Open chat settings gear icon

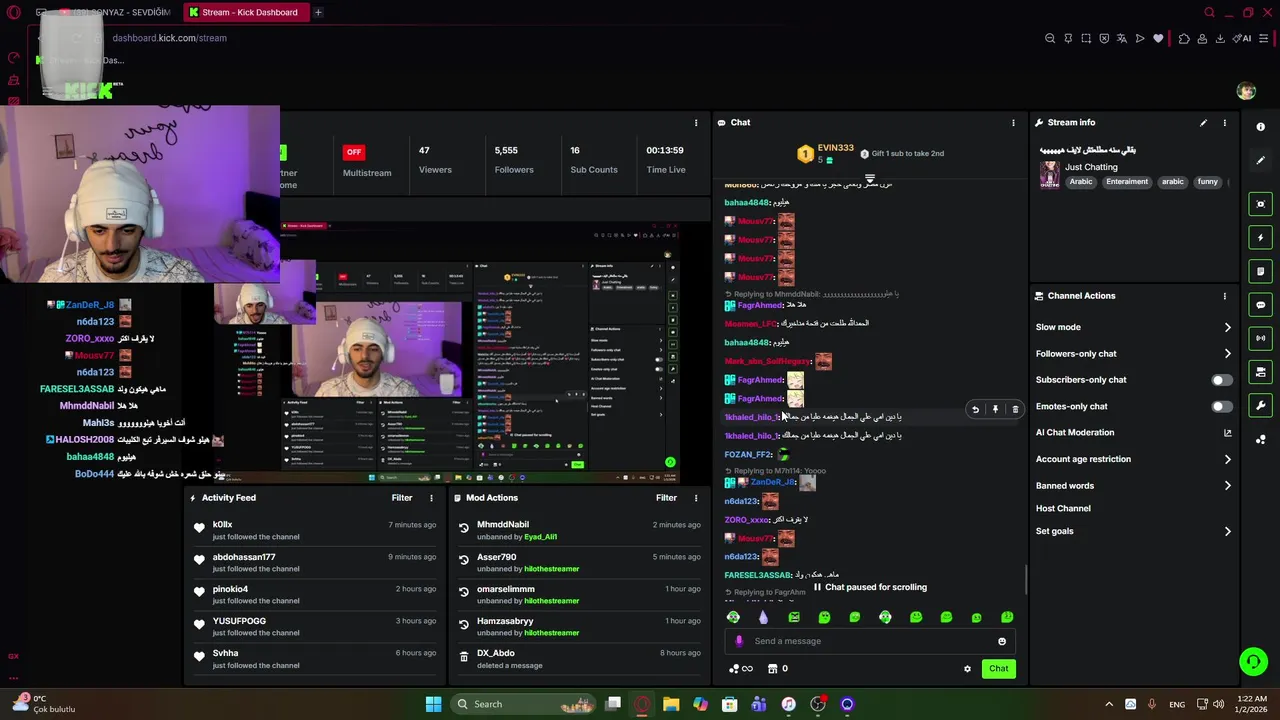point(967,669)
